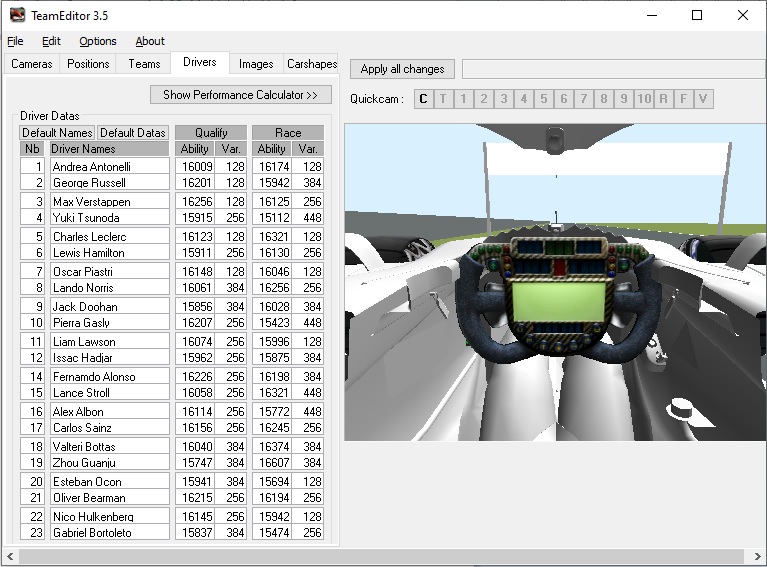
Task: Switch to the Positions tab
Action: [88, 64]
